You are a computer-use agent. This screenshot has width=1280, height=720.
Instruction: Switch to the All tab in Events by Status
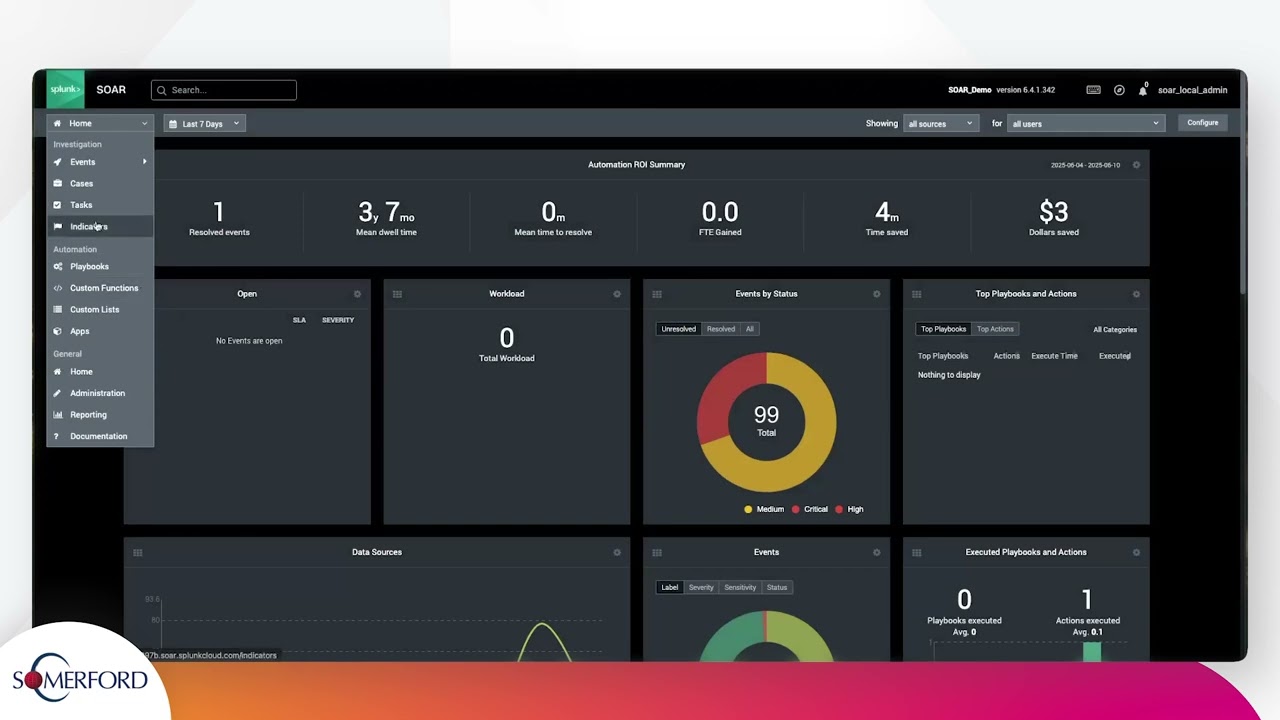click(750, 329)
